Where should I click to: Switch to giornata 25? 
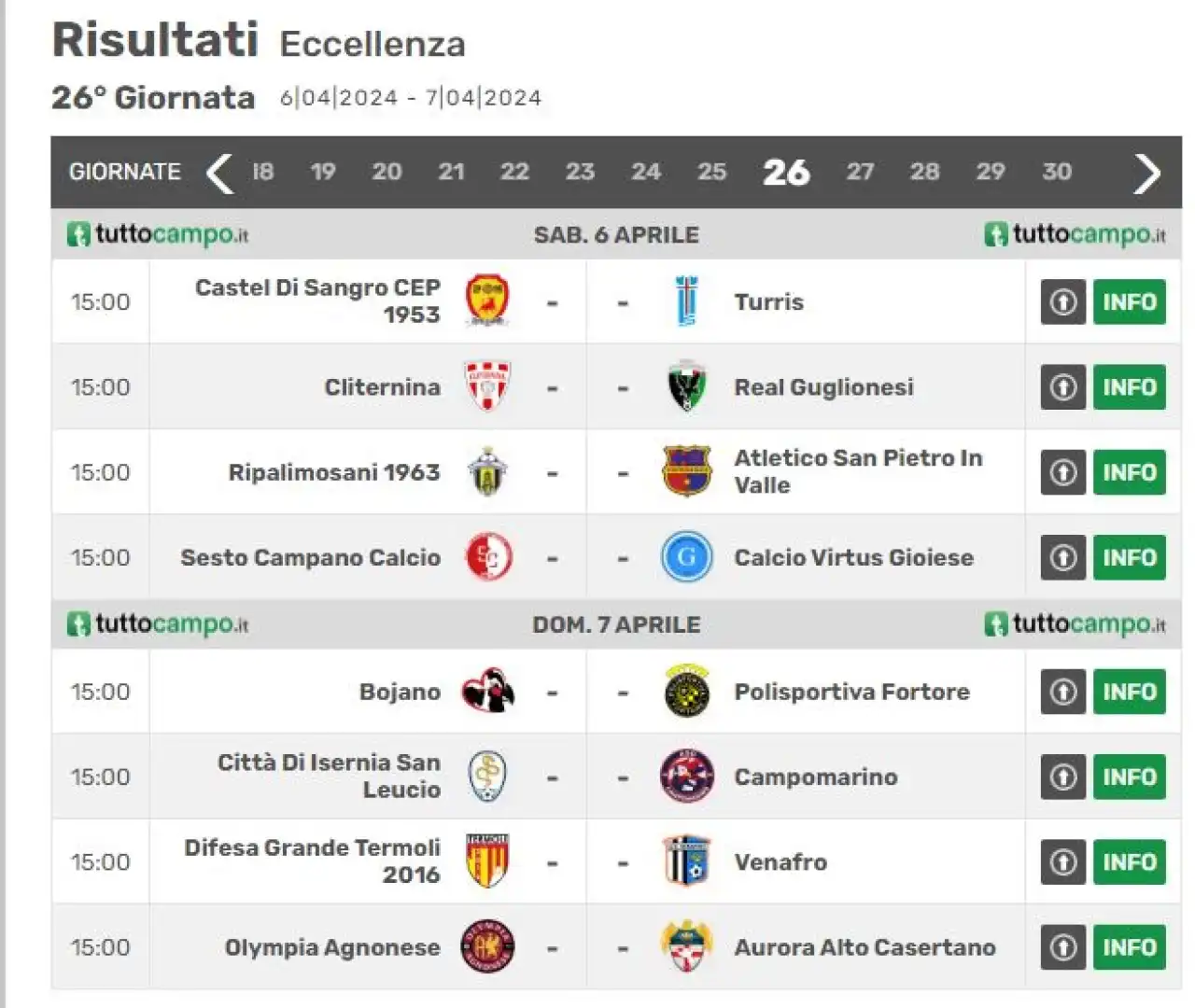click(711, 172)
